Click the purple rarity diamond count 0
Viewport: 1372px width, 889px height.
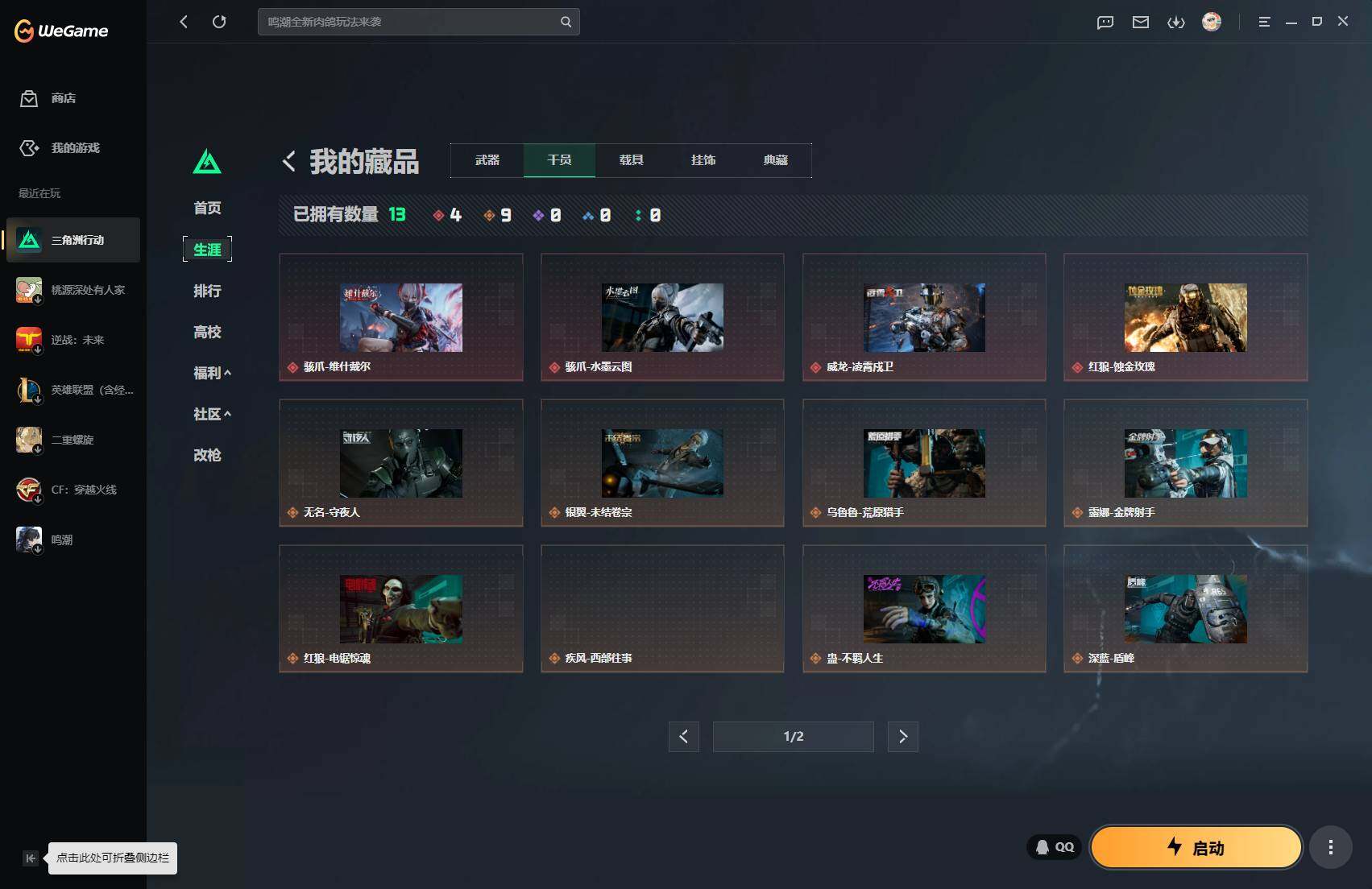tap(547, 215)
